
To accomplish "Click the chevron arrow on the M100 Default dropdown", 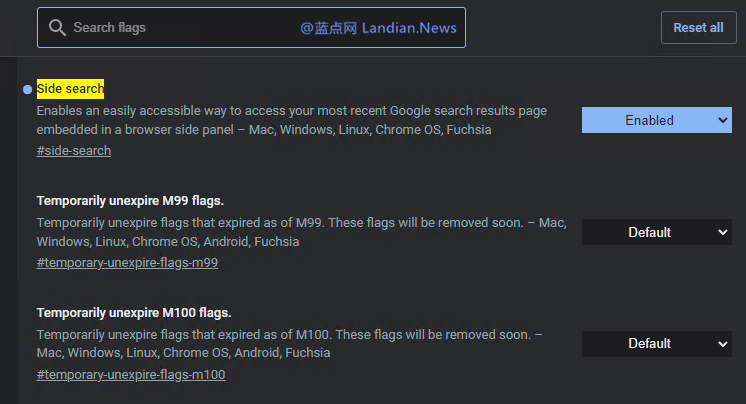I will point(723,343).
